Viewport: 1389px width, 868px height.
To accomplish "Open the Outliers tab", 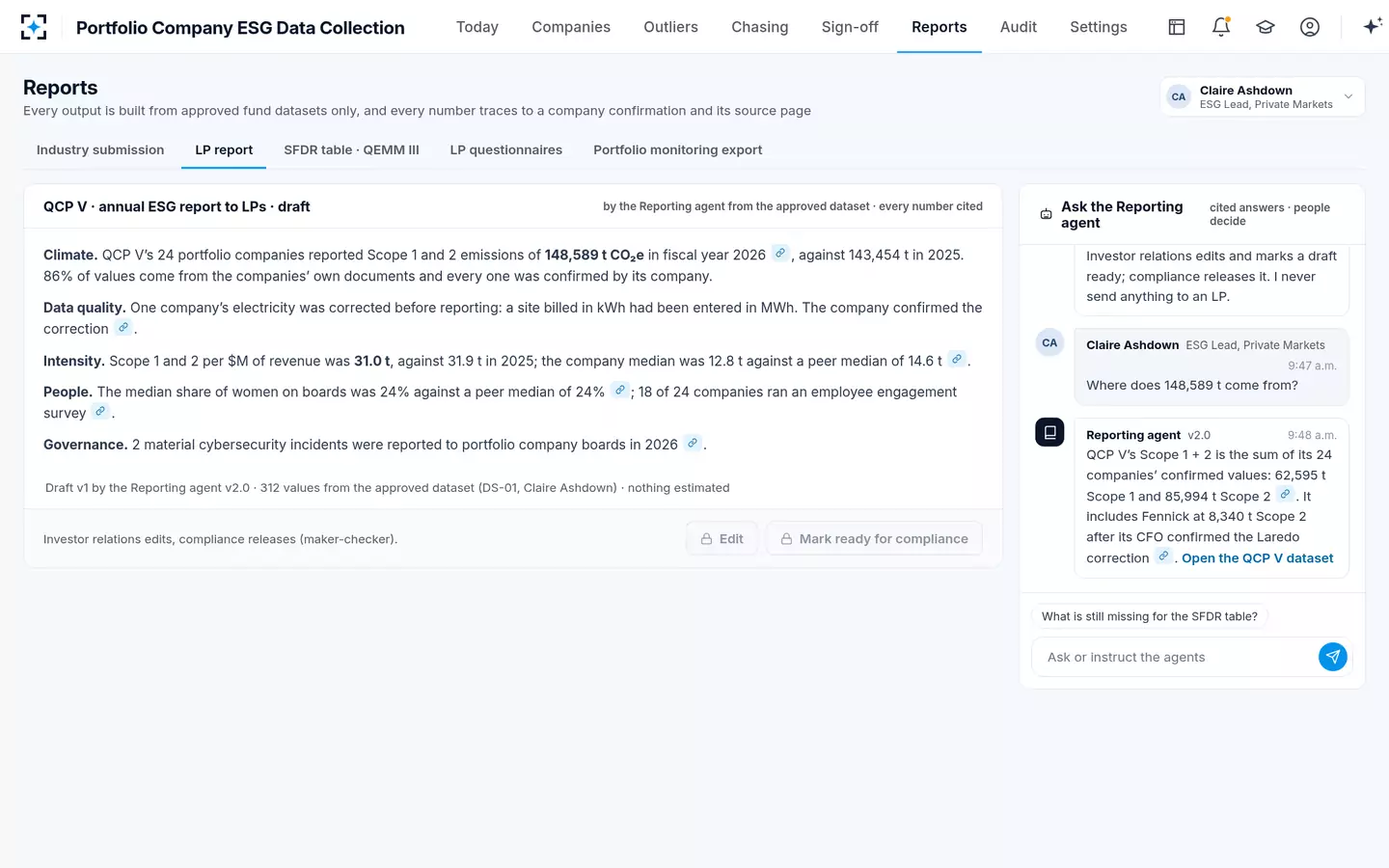I will 671,27.
